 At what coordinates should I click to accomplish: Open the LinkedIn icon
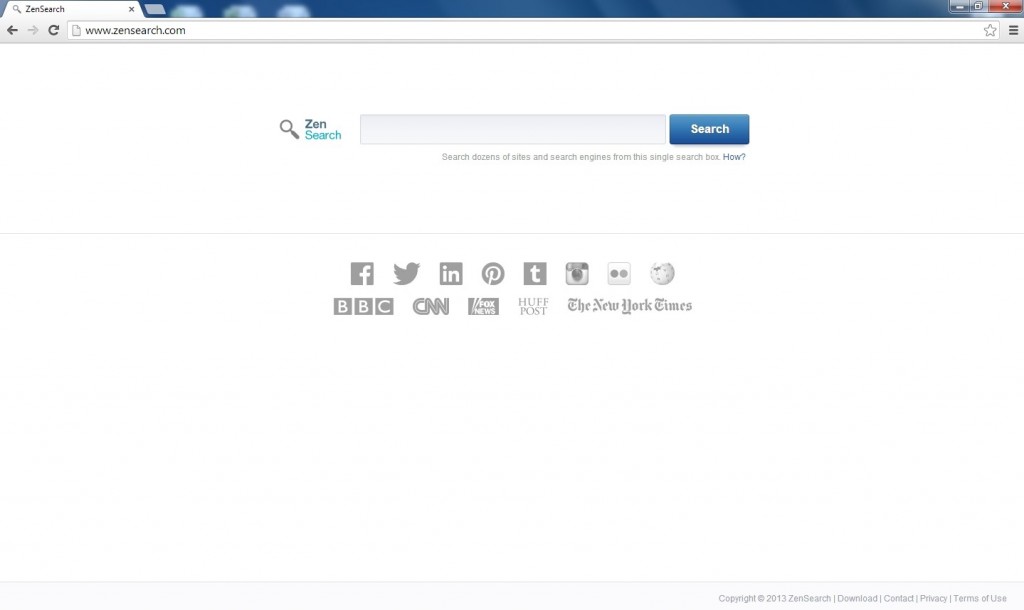(x=451, y=274)
